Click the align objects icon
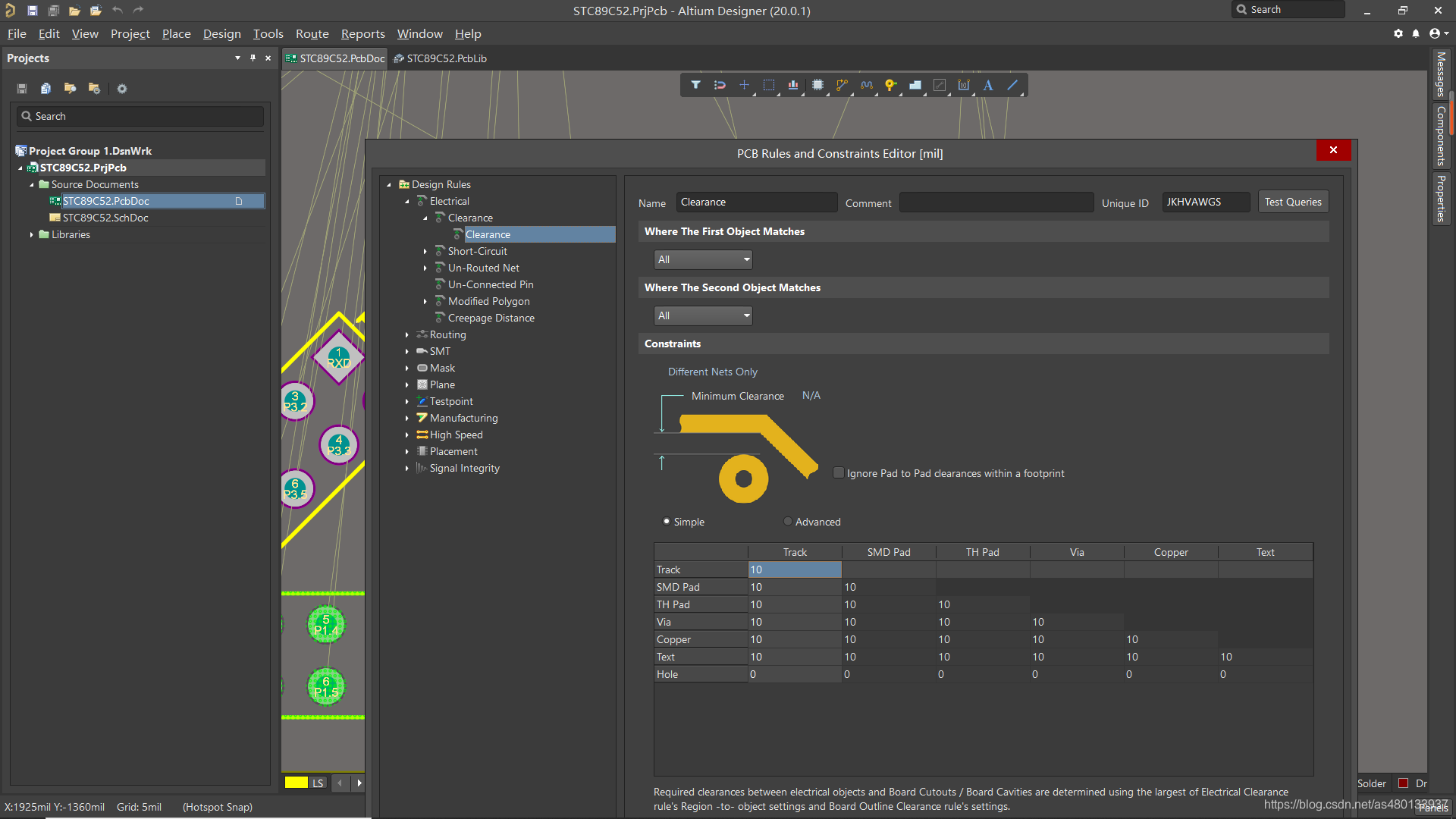The height and width of the screenshot is (819, 1456). point(792,85)
